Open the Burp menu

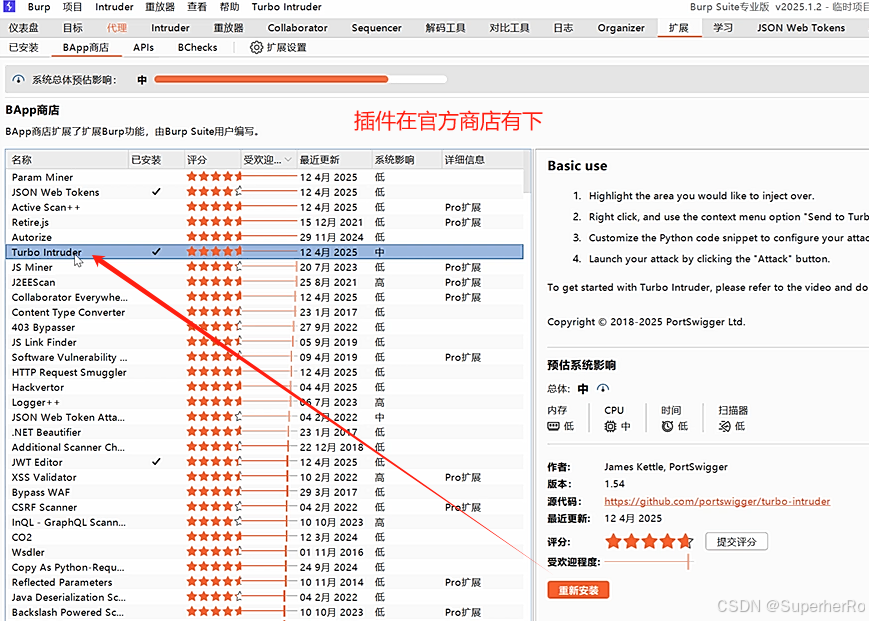(39, 7)
